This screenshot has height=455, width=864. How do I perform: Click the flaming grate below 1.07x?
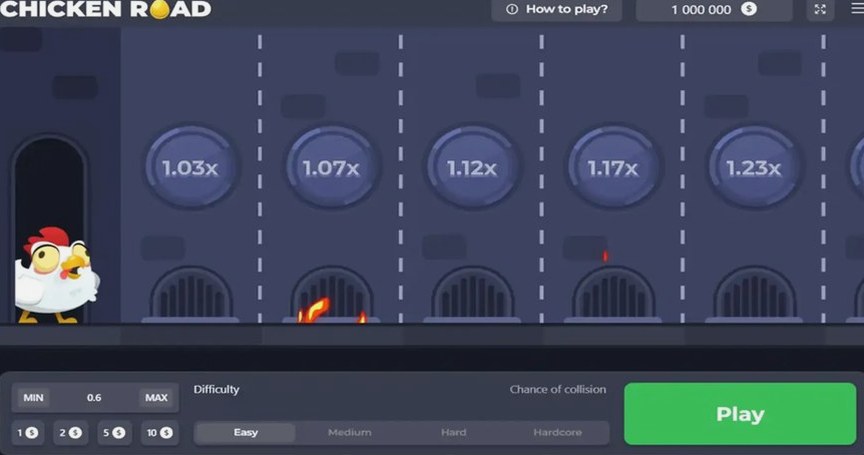[x=332, y=294]
